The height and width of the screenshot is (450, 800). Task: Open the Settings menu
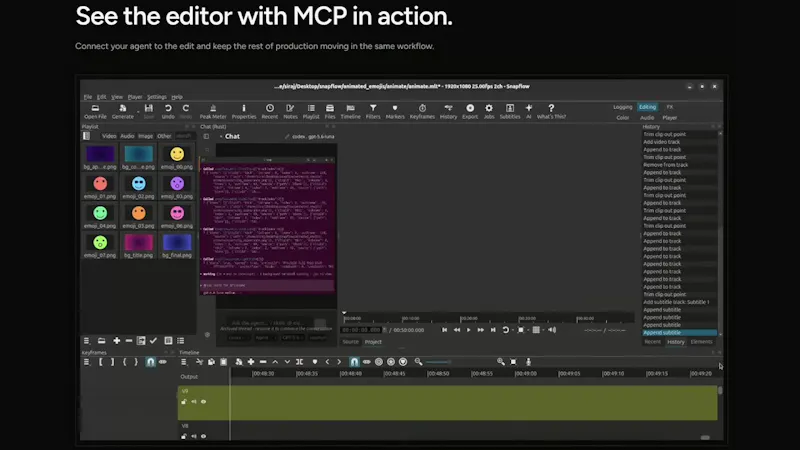157,97
